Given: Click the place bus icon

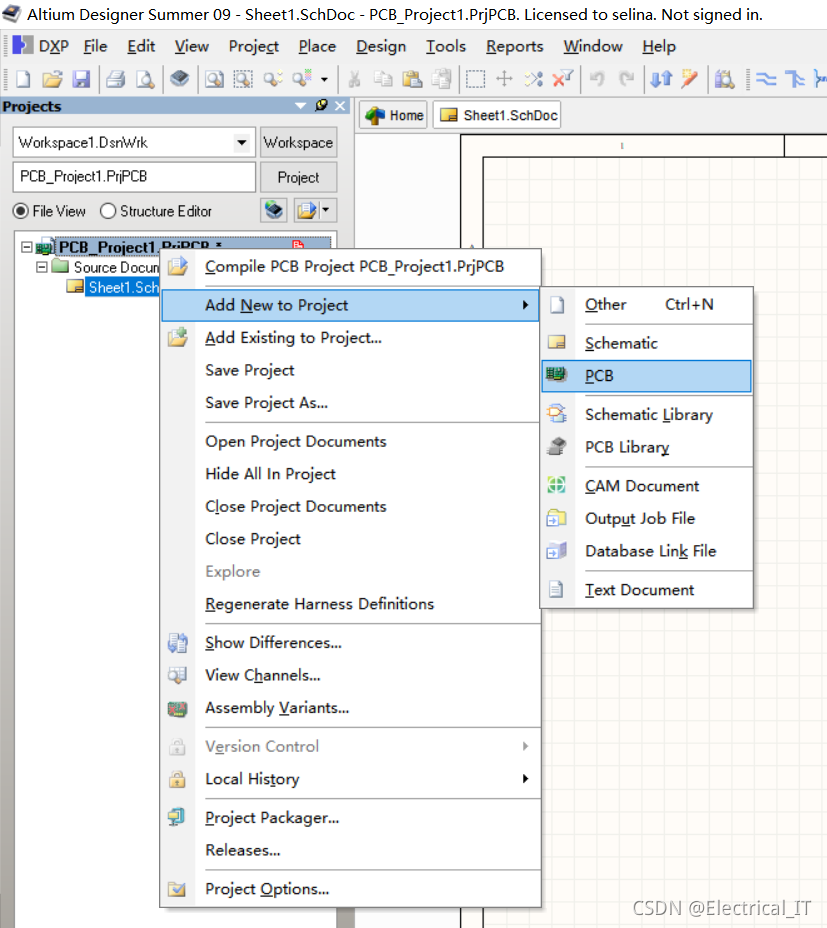Looking at the screenshot, I should (x=795, y=79).
